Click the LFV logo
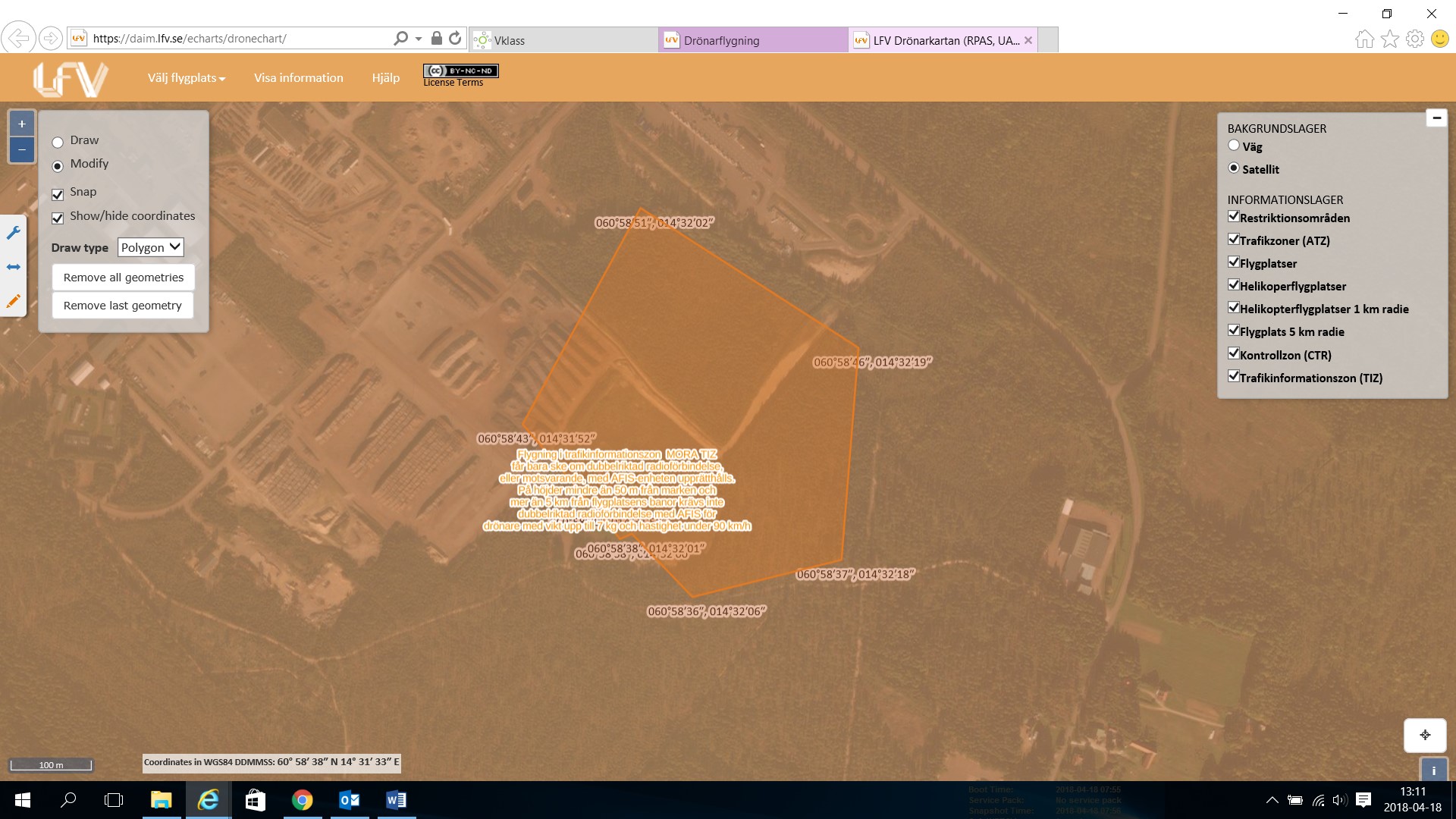Viewport: 1456px width, 819px height. pos(71,78)
